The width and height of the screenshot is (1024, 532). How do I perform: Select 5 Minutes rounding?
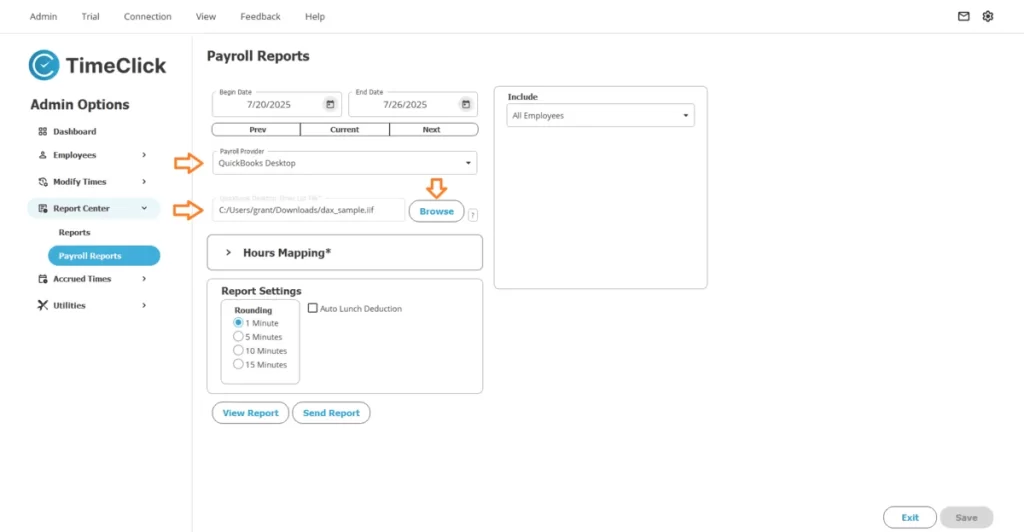238,336
